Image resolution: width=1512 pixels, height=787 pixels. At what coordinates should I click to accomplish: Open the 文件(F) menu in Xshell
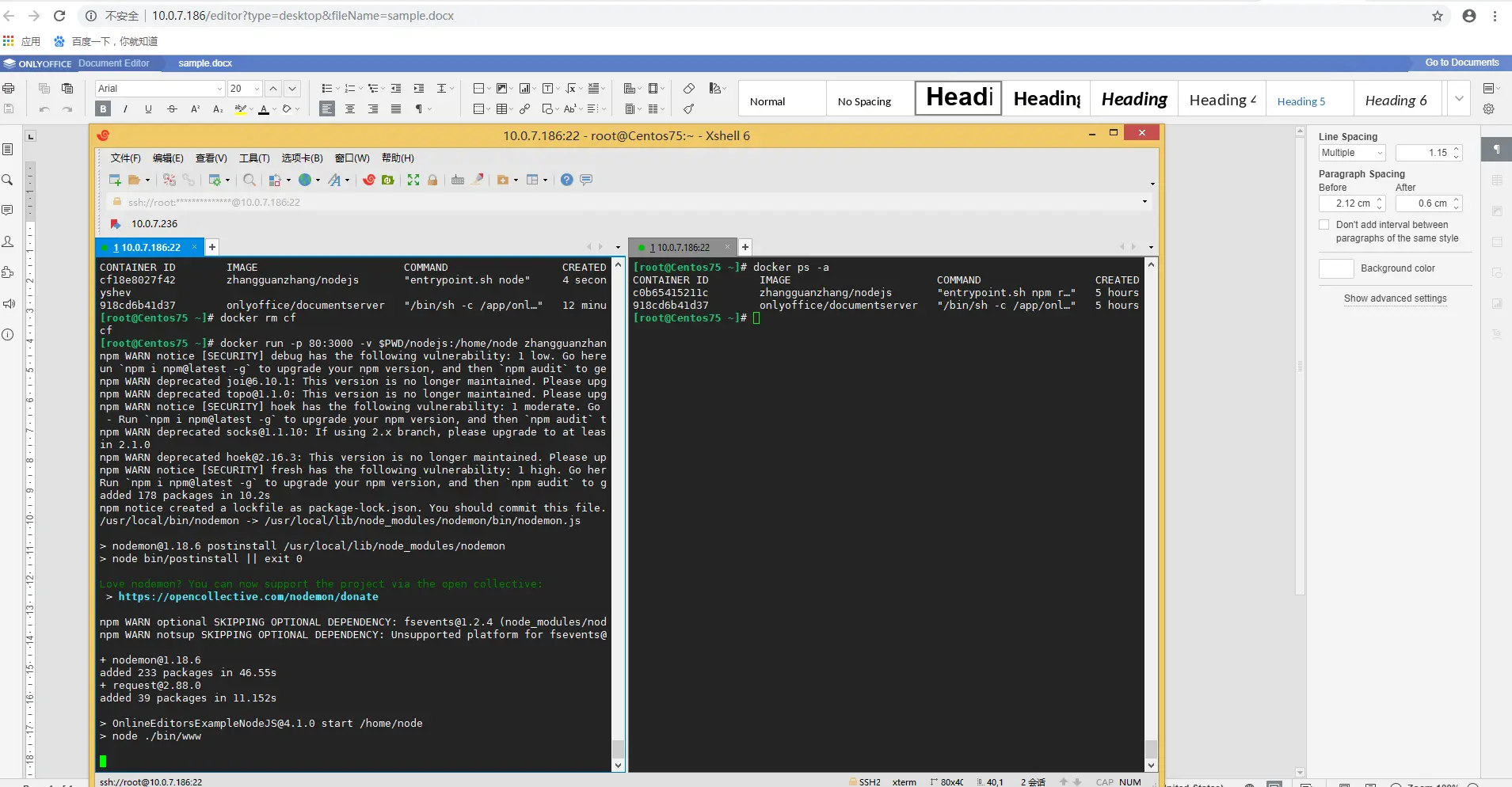125,158
